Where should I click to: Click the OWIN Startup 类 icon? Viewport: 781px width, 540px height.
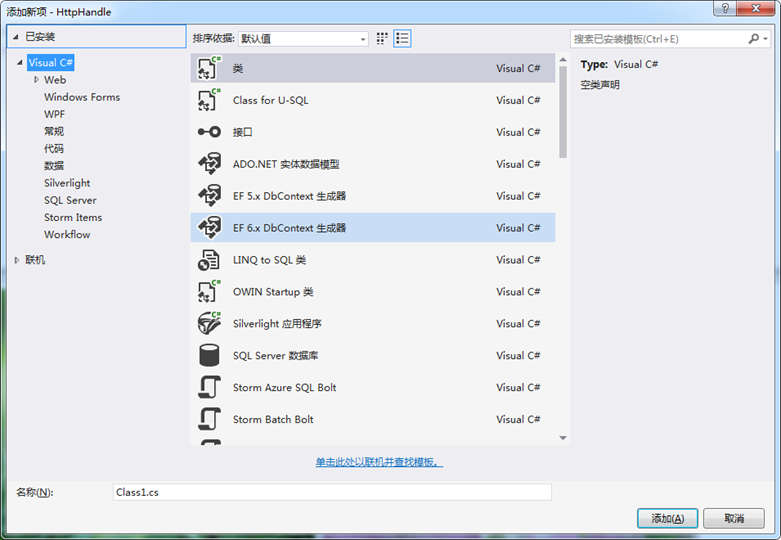point(209,291)
